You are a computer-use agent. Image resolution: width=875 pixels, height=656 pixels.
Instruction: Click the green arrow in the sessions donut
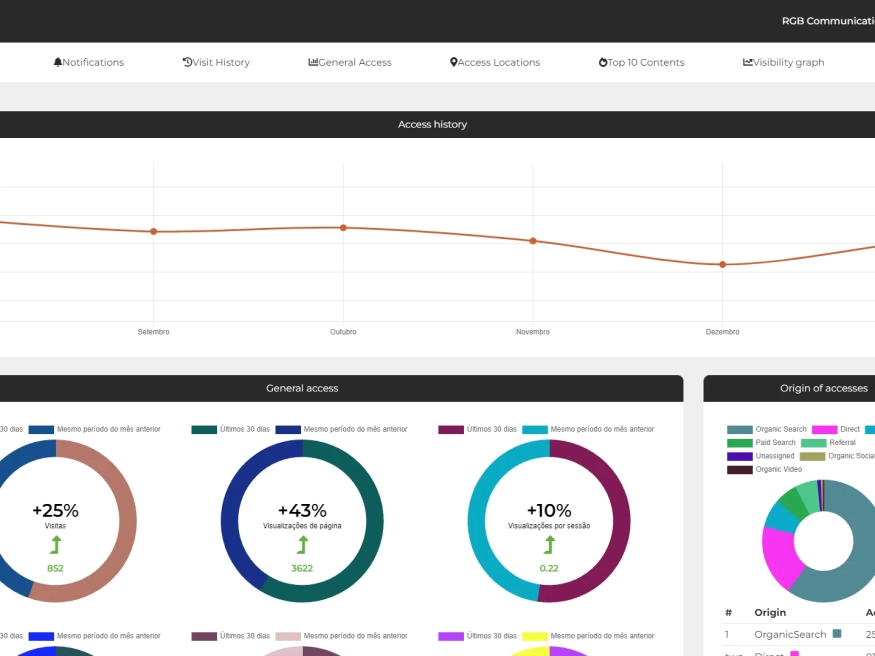(548, 546)
